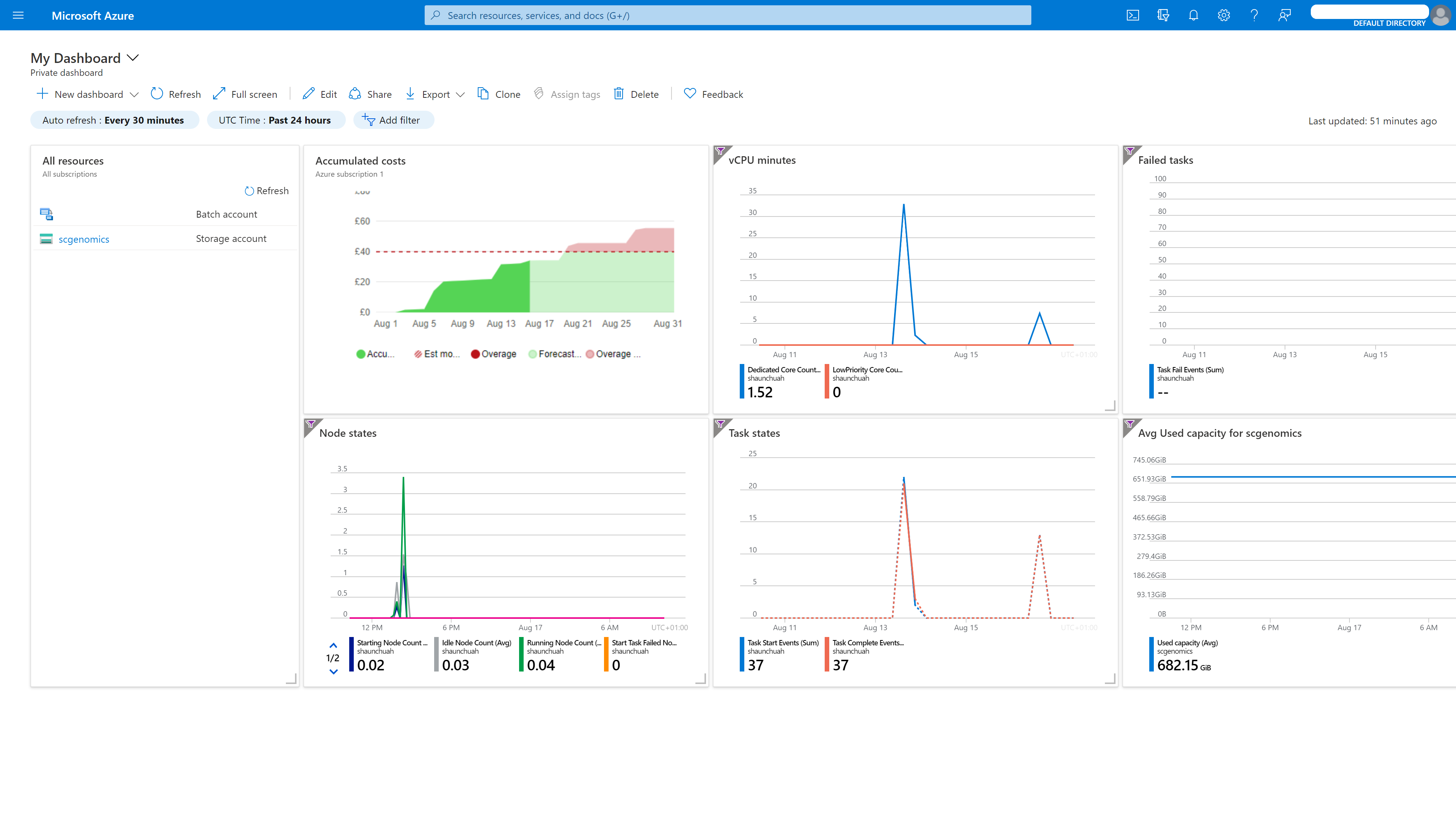Go to next Node states legend page
Screen dimensions: 1456x819
click(x=334, y=672)
